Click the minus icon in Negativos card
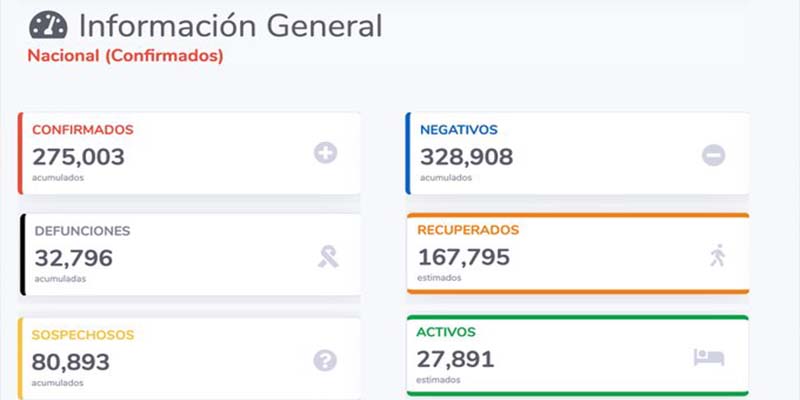This screenshot has width=800, height=400. (x=713, y=155)
